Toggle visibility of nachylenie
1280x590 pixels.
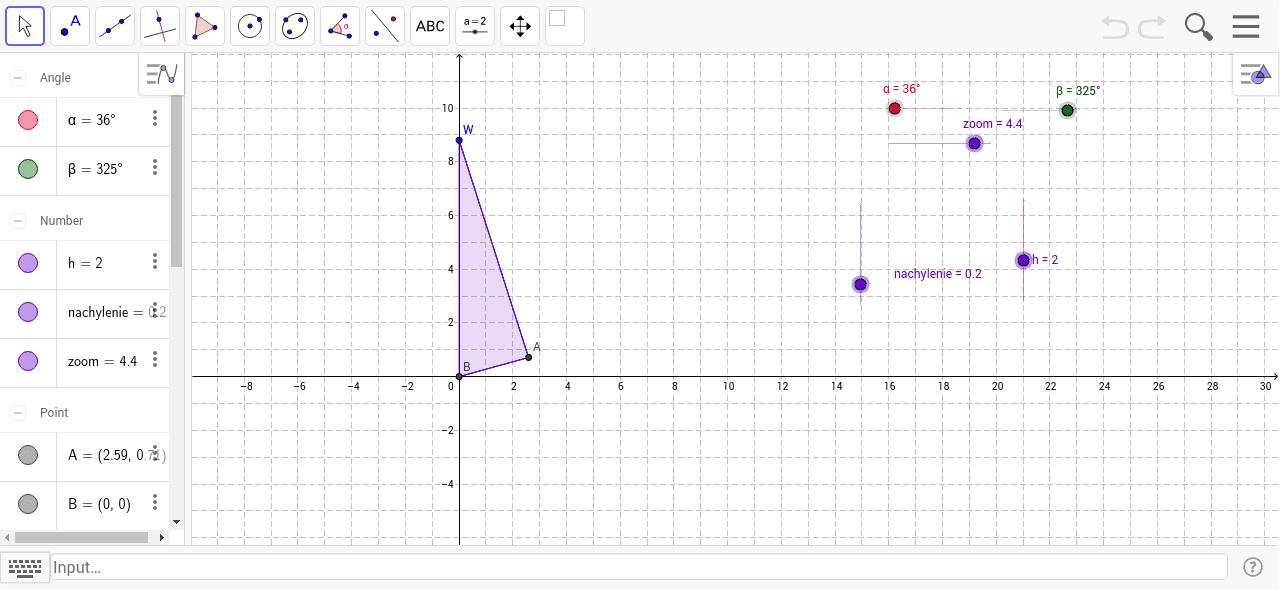coord(28,312)
